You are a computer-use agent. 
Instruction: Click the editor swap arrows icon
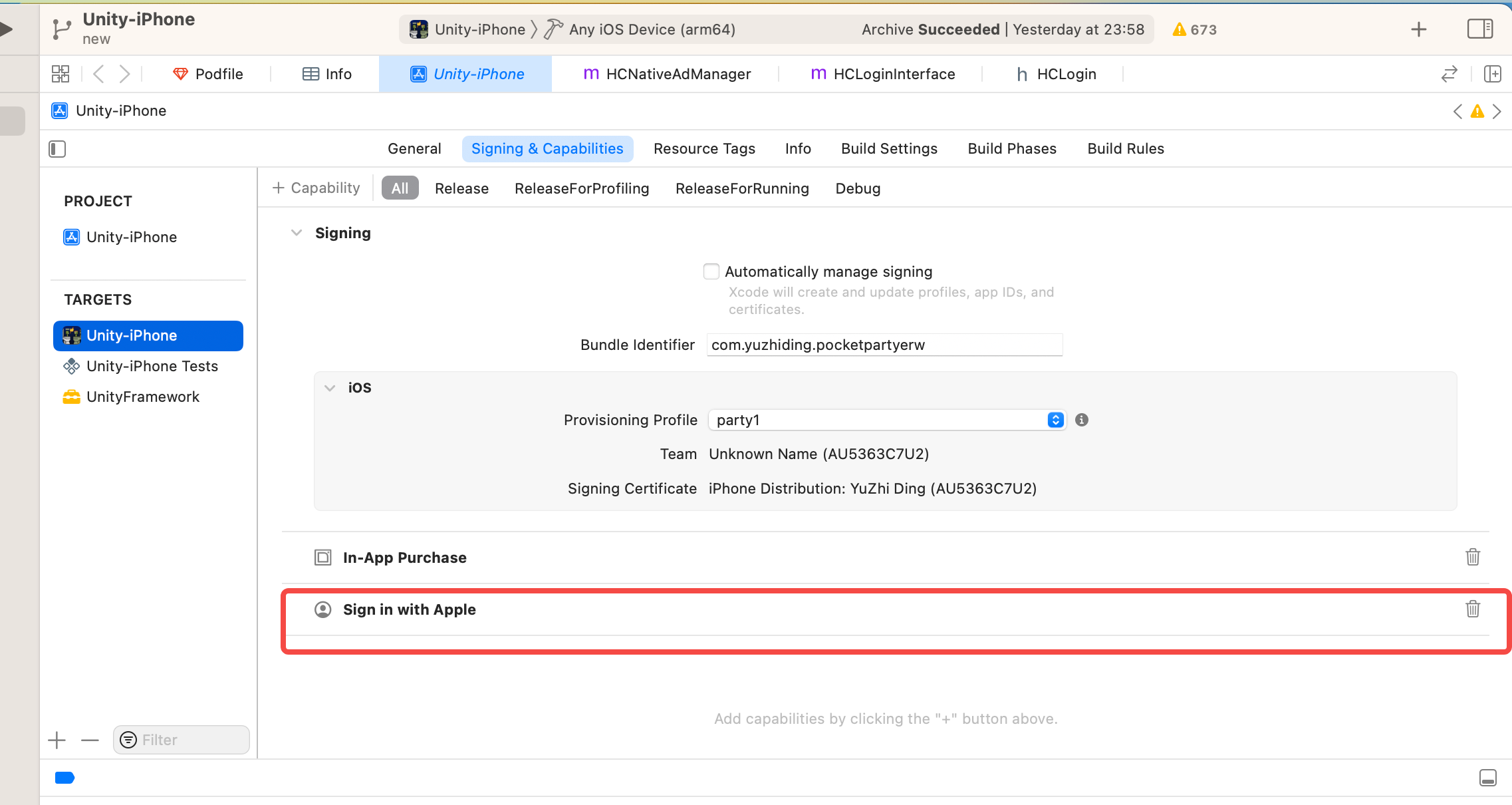[x=1449, y=74]
